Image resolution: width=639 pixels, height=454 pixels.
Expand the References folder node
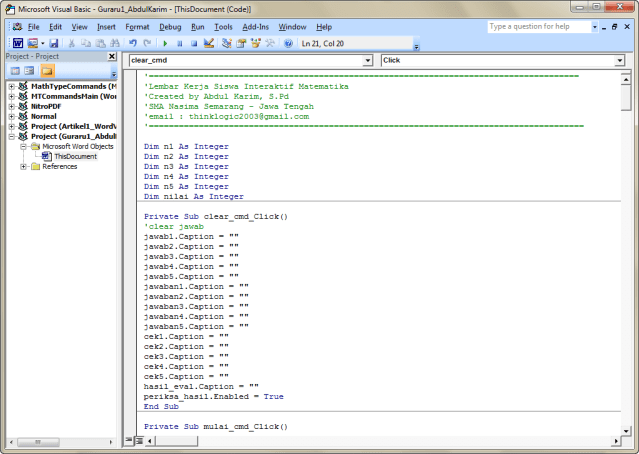[x=23, y=167]
